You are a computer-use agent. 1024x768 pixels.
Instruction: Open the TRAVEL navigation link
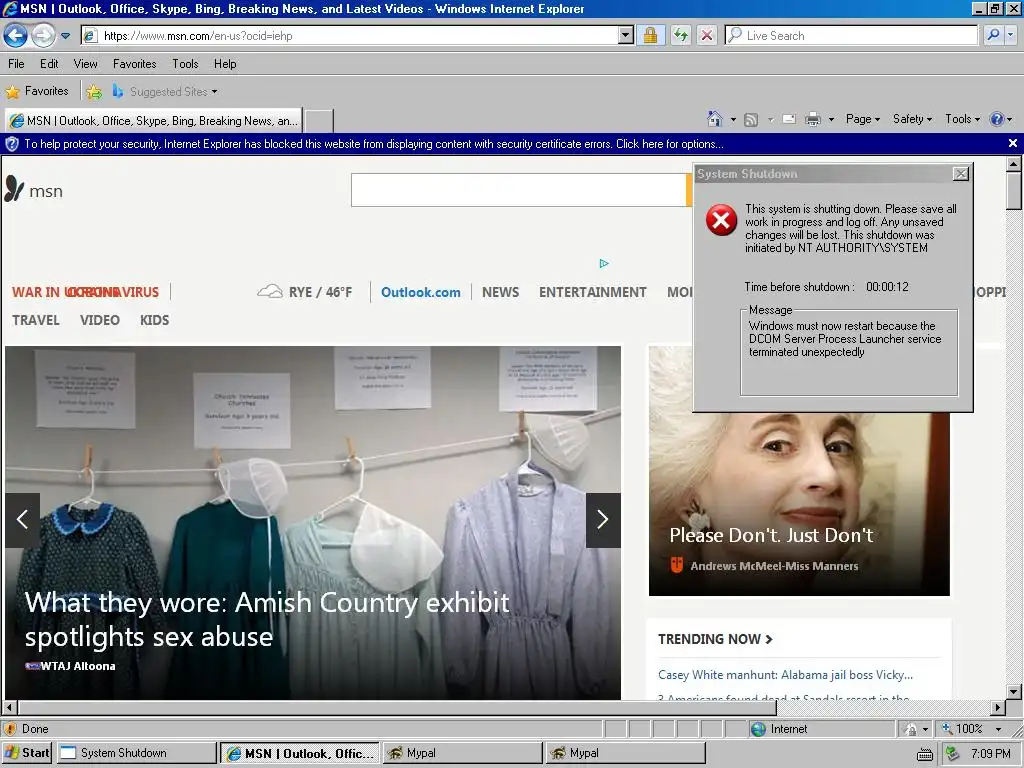tap(36, 320)
